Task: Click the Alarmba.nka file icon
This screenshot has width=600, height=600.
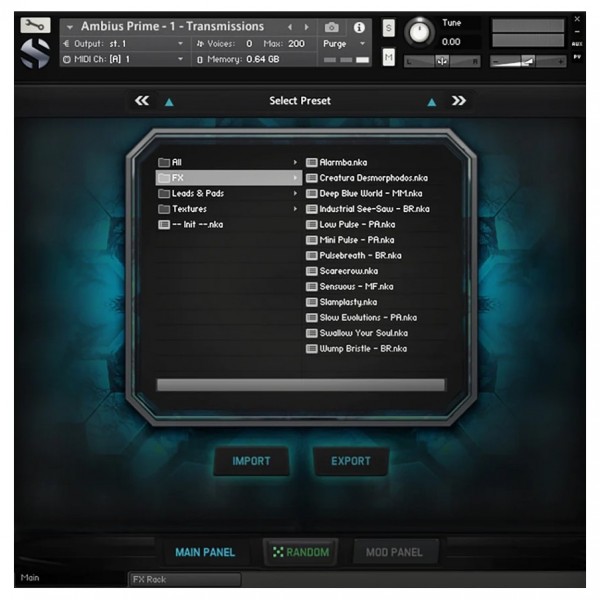Action: (311, 162)
